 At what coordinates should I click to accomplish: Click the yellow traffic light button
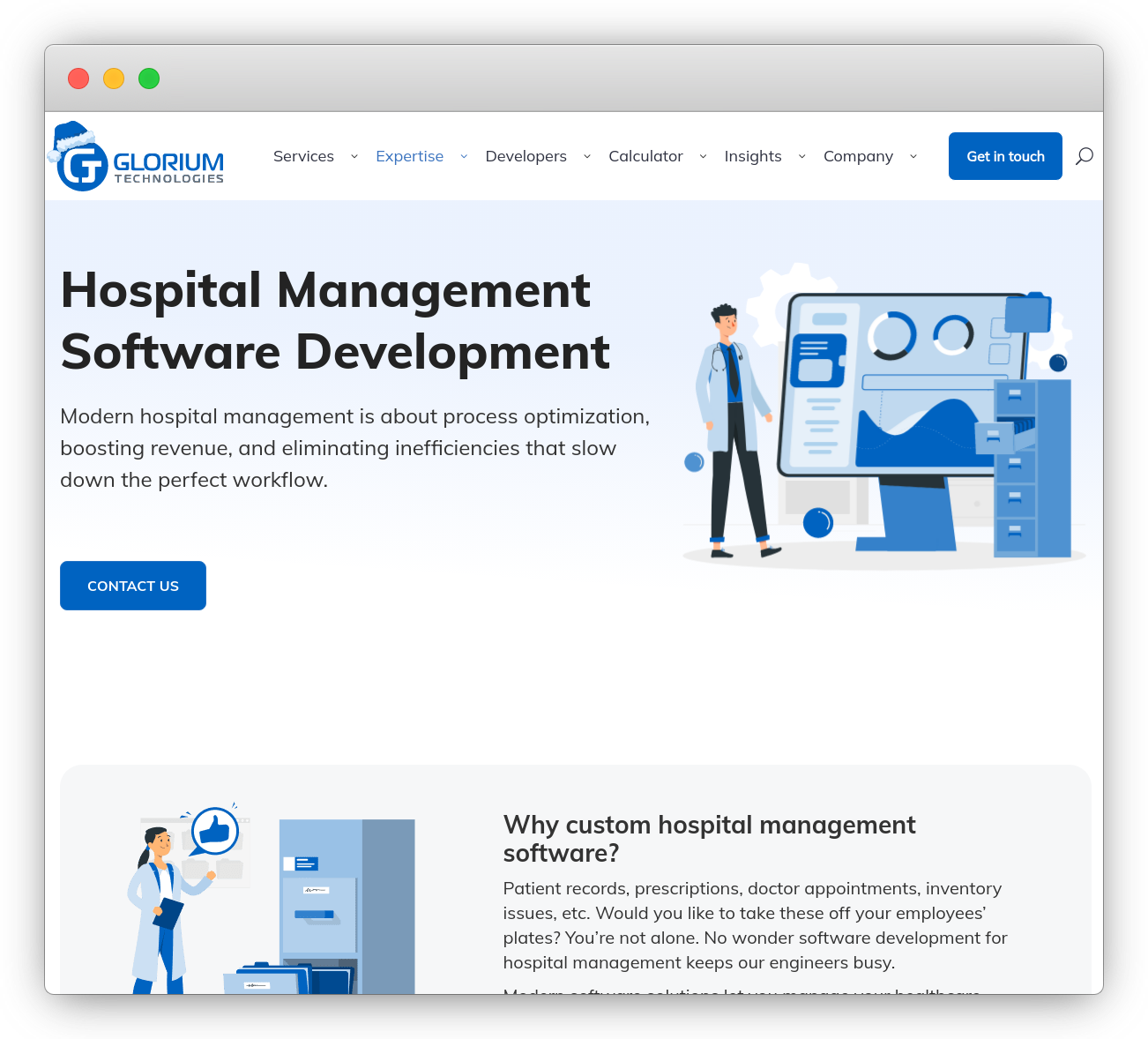point(114,78)
